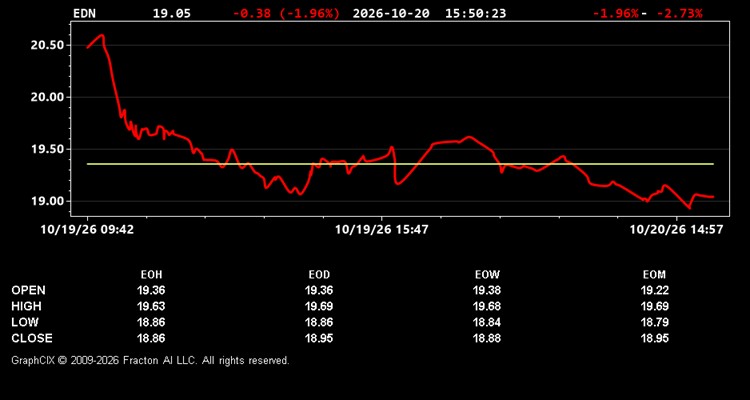Click the HIGH row label

point(26,306)
